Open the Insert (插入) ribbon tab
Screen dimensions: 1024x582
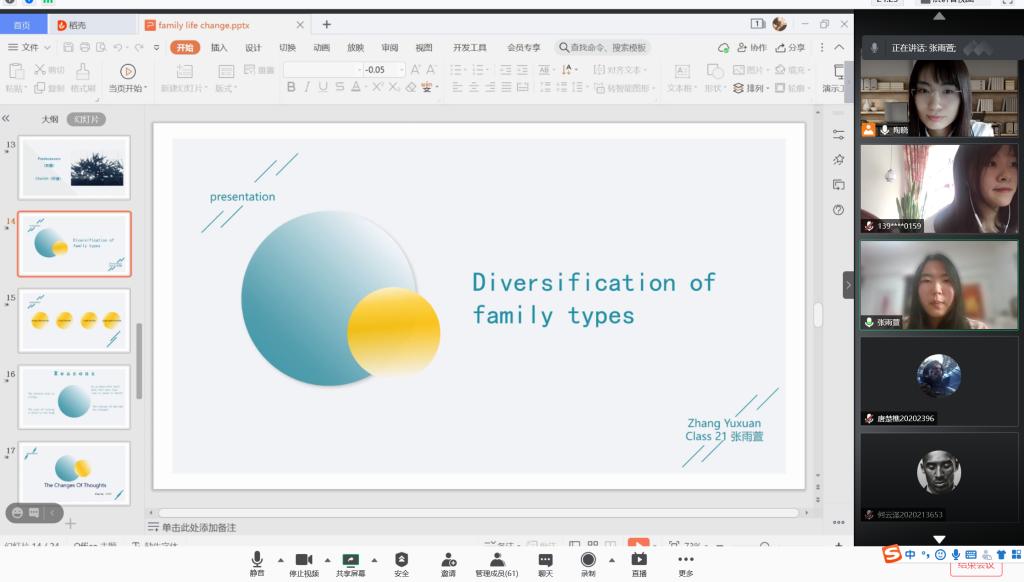219,48
